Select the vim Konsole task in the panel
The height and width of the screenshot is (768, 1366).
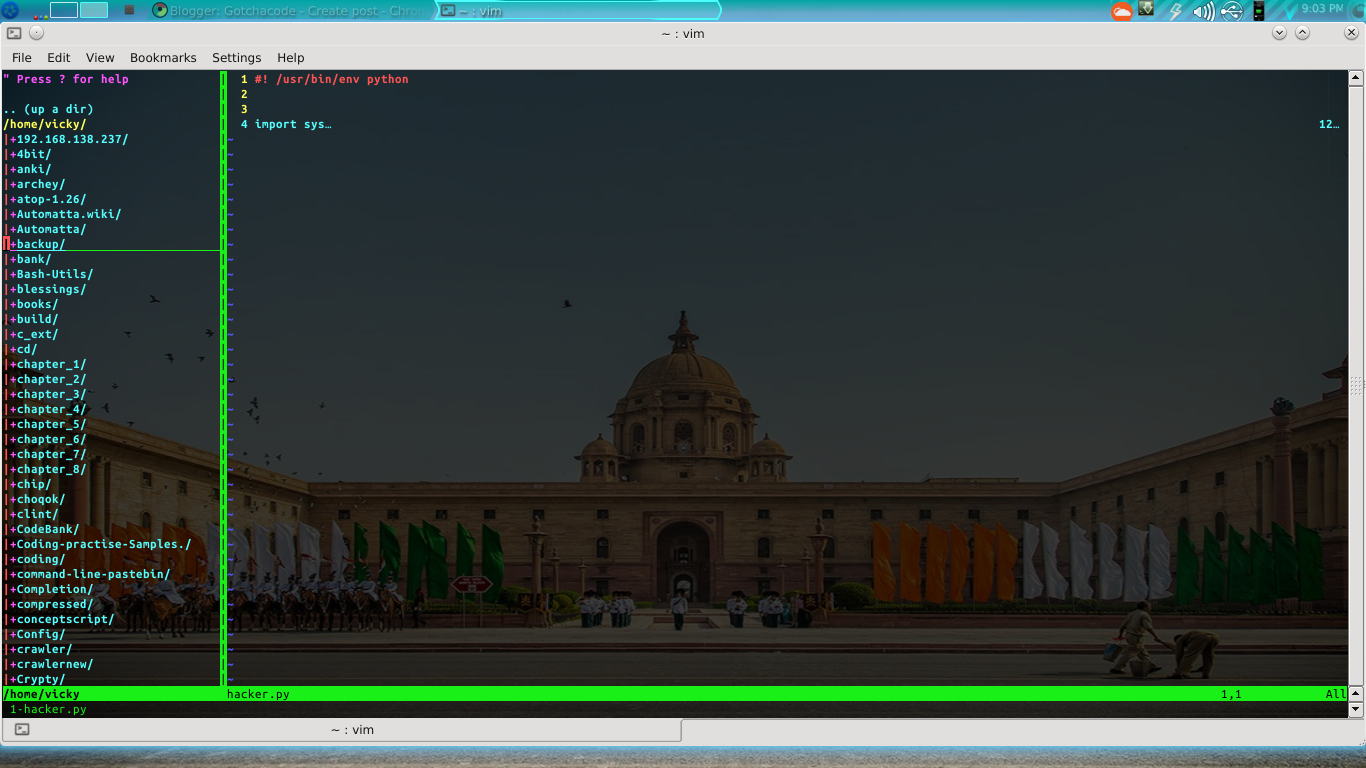tap(577, 10)
